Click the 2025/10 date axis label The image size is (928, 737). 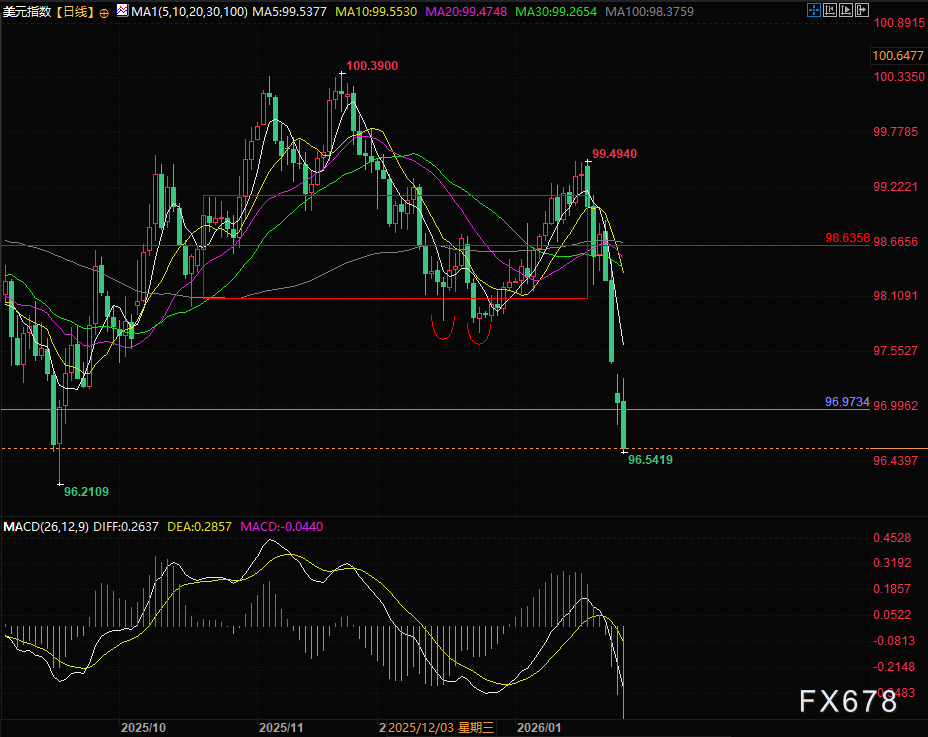pos(141,726)
